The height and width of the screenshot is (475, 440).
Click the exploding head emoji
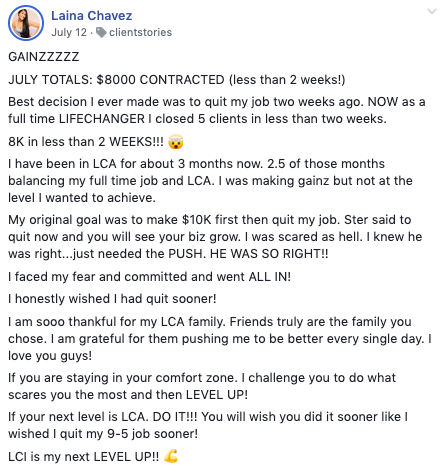coord(176,142)
